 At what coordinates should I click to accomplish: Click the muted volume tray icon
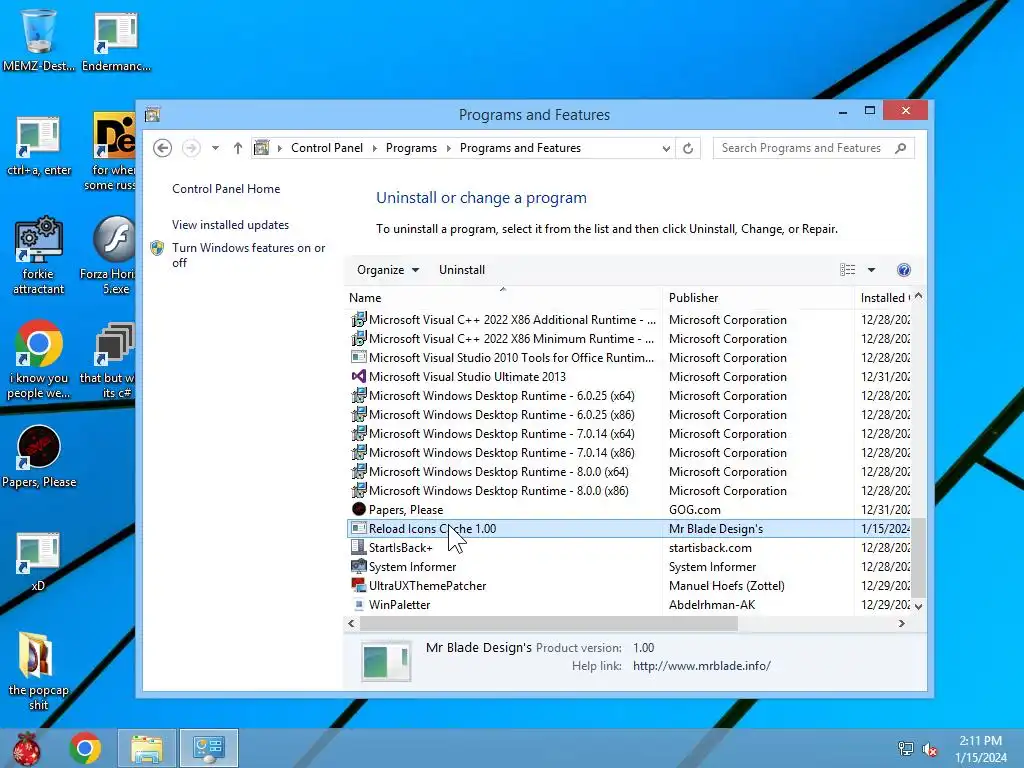(x=930, y=749)
